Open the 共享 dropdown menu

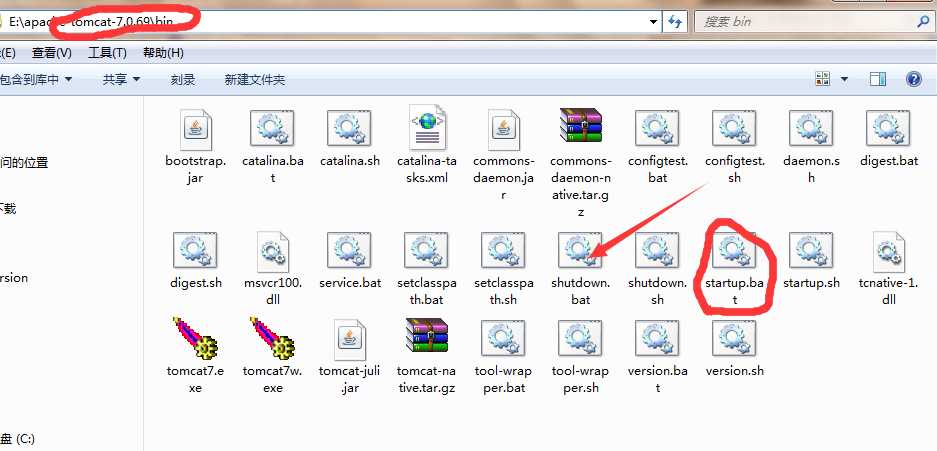coord(121,79)
